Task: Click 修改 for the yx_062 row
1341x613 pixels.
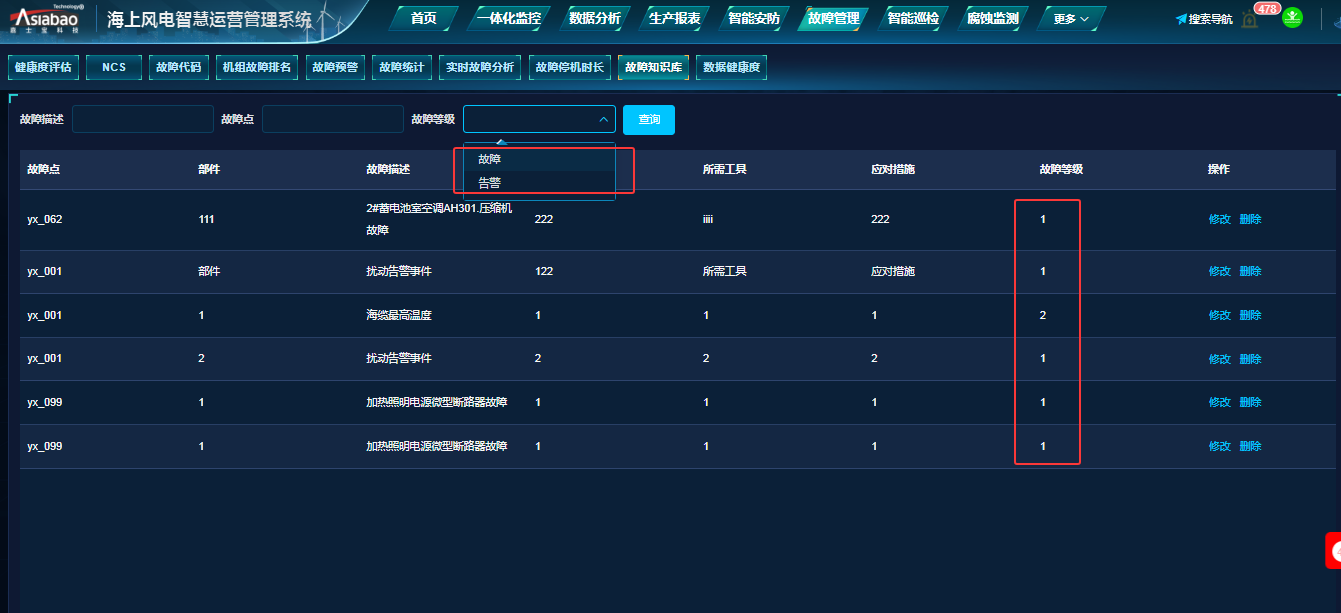Action: coord(1219,219)
